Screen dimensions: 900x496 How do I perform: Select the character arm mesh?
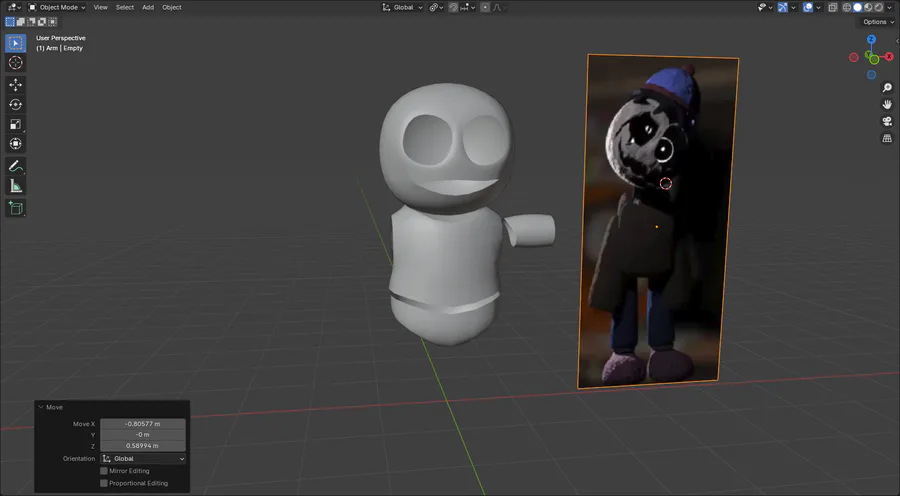531,230
